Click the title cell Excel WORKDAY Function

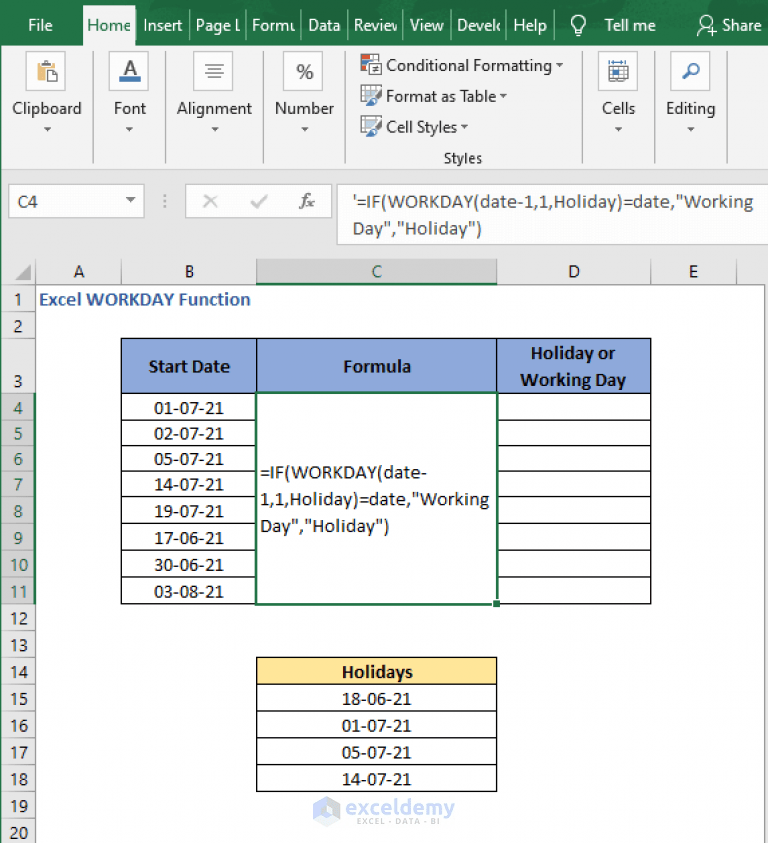tap(145, 299)
